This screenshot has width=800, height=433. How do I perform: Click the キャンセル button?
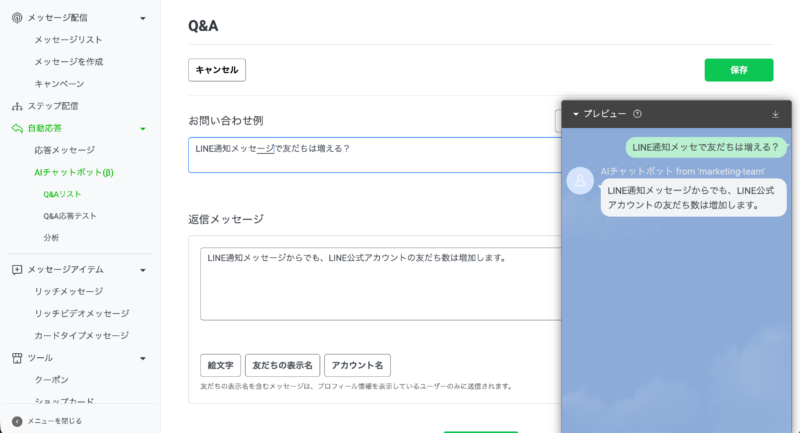pyautogui.click(x=217, y=70)
